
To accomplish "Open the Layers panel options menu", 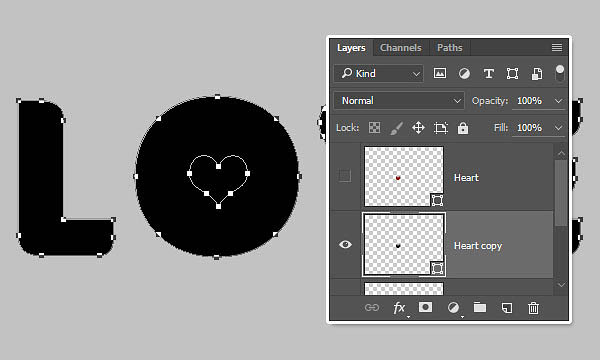I will (557, 47).
